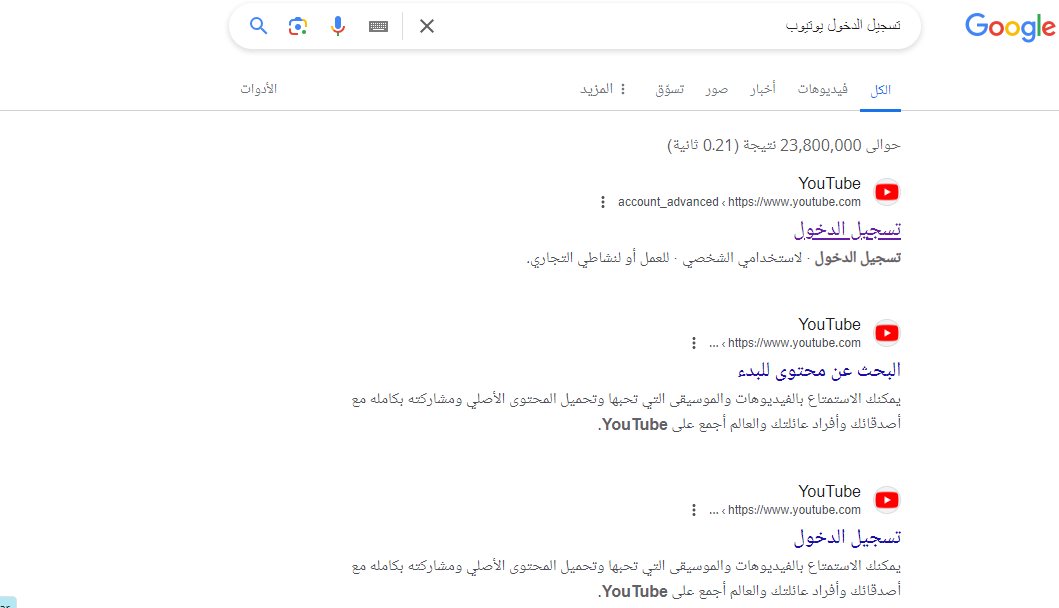
Task: Click YouTube favicon of second result
Action: 887,333
